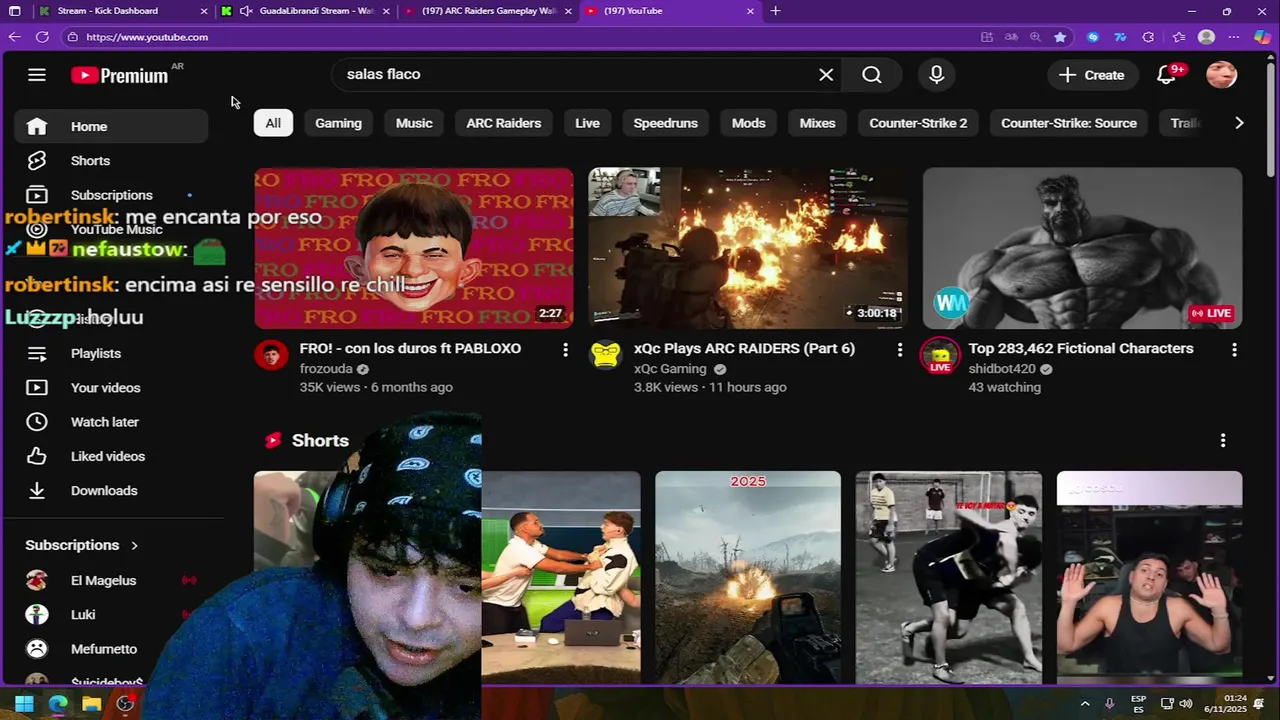Go back with the browser back arrow
This screenshot has height=720, width=1280.
(14, 37)
